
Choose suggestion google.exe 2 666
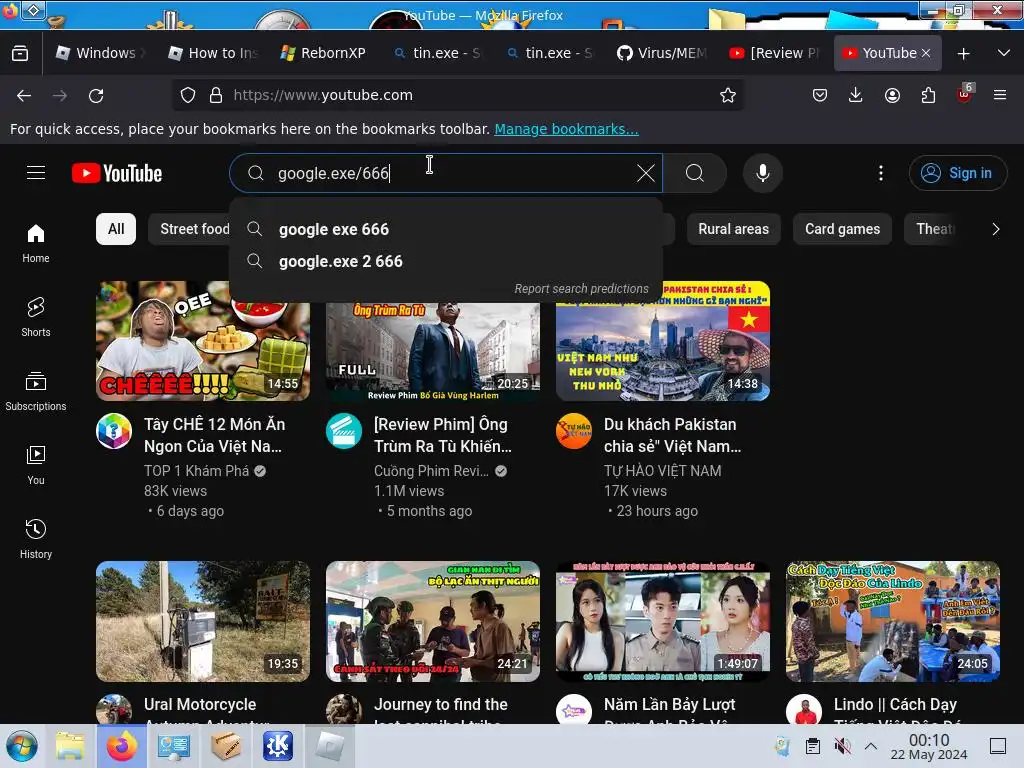[x=446, y=261]
